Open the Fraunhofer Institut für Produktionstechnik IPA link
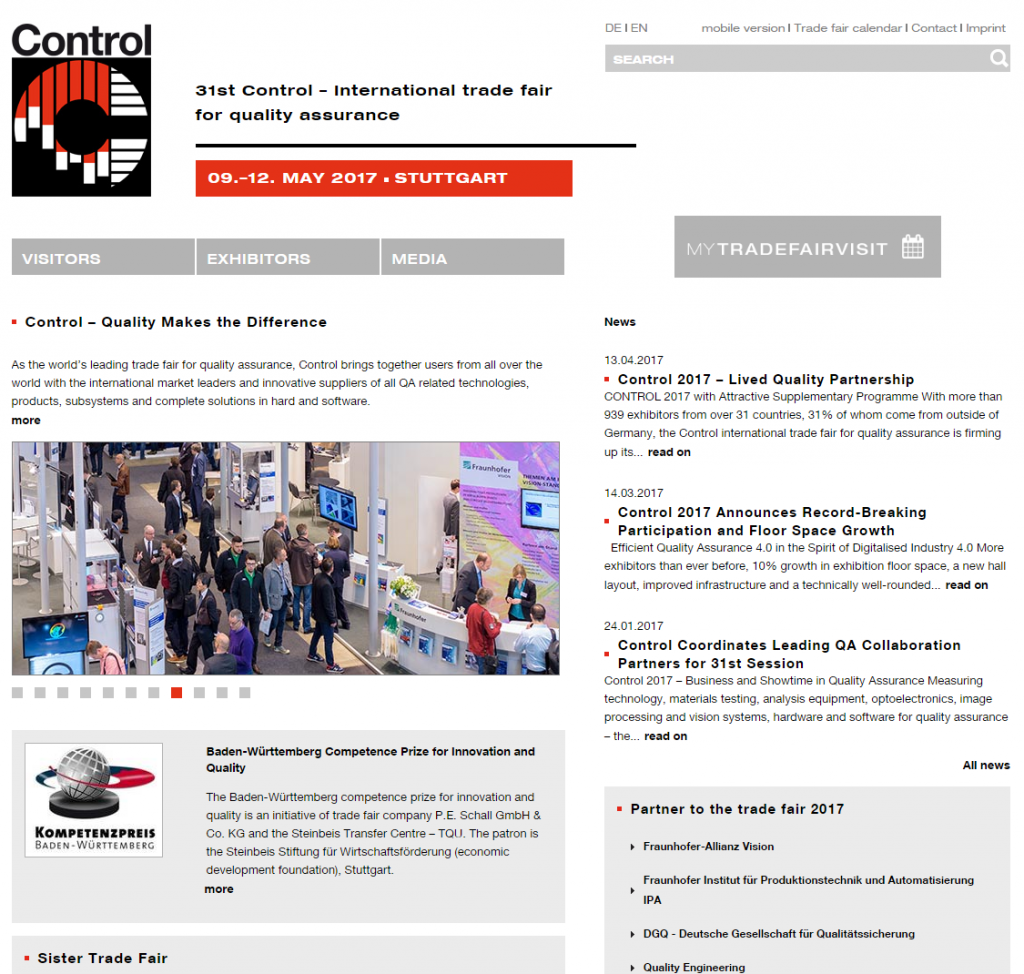Image resolution: width=1024 pixels, height=974 pixels. point(808,890)
